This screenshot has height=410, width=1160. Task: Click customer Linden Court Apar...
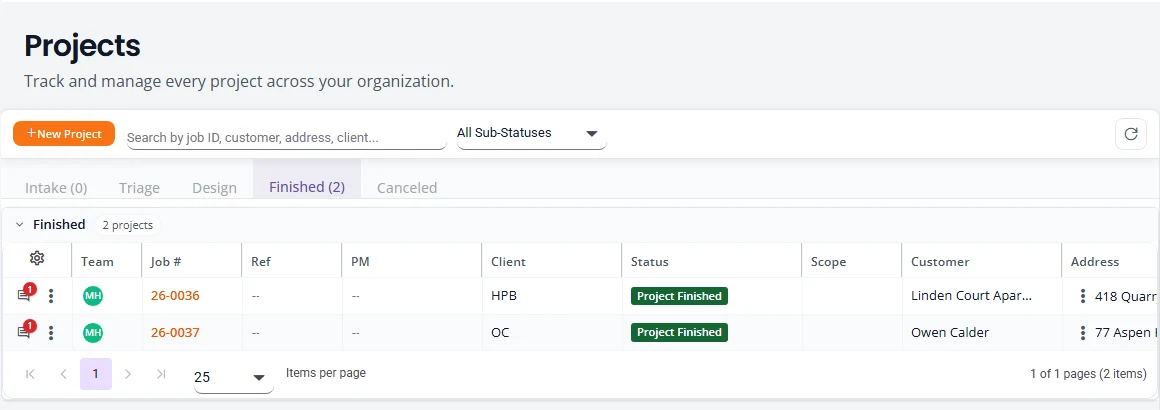click(x=971, y=296)
